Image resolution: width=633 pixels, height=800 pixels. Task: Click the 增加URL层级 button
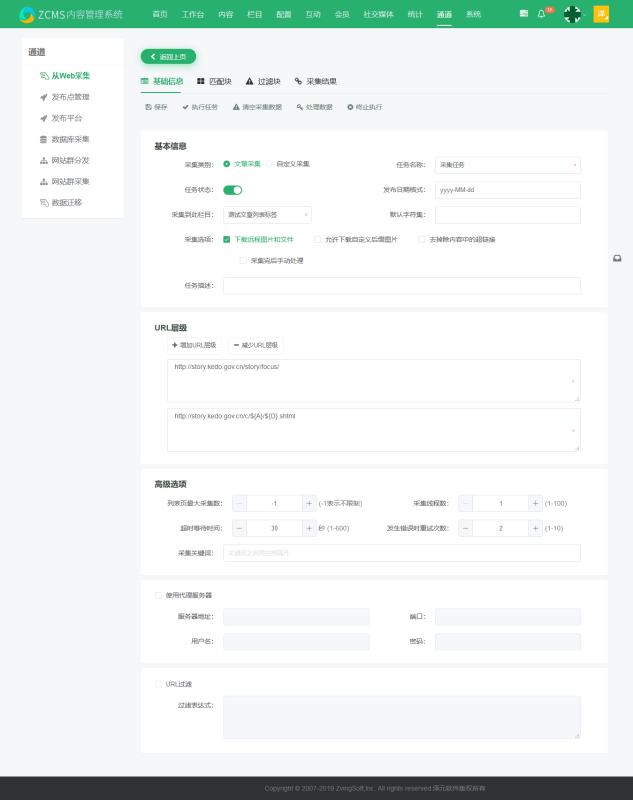point(194,345)
